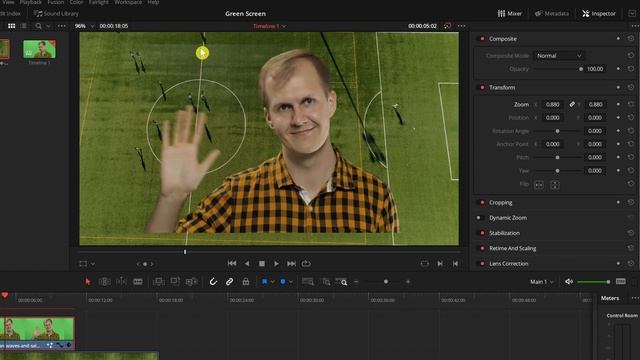Image resolution: width=640 pixels, height=360 pixels.
Task: Mute the monitor speaker icon
Action: tap(569, 282)
